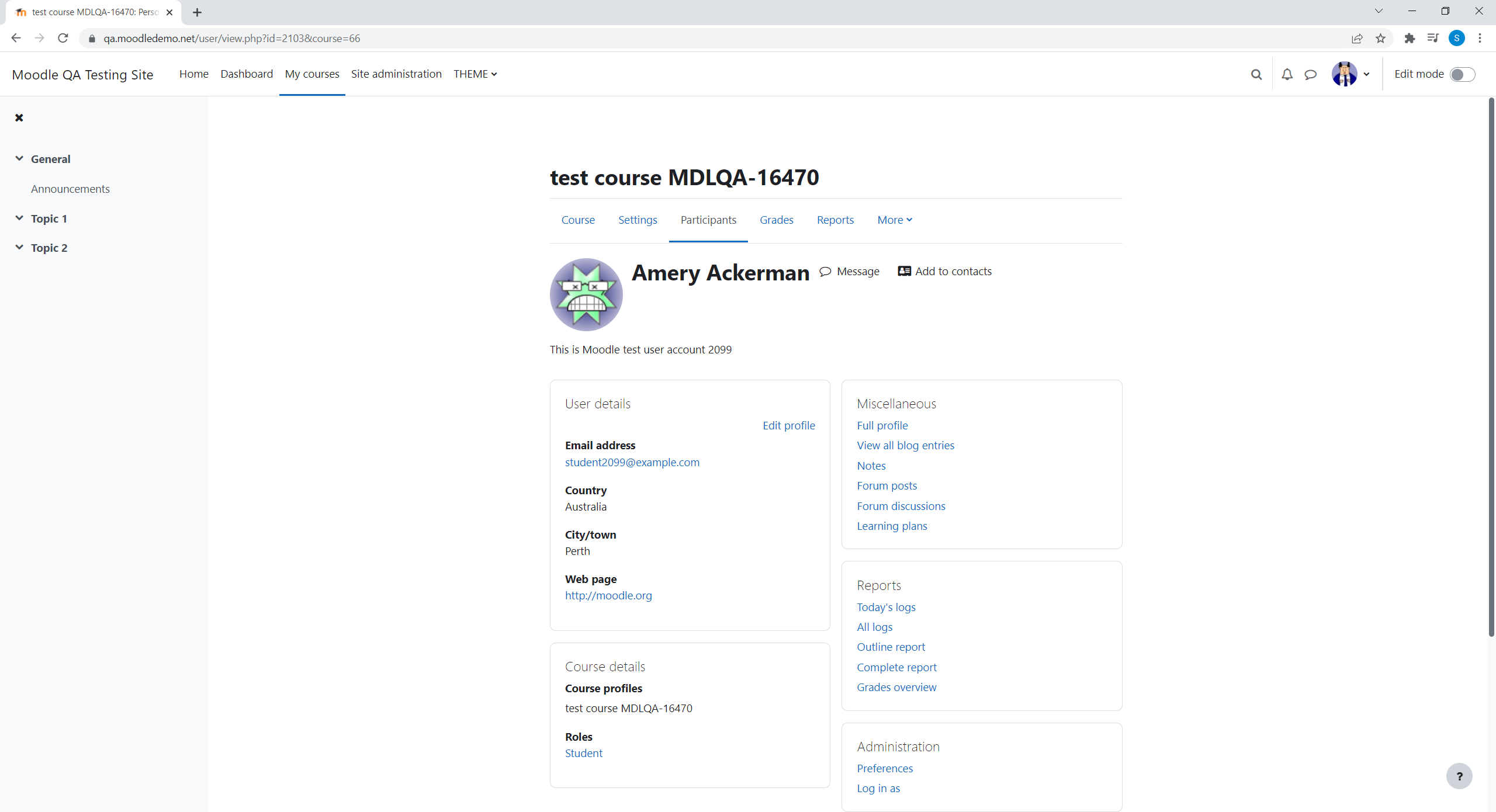
Task: Open the browser extensions puzzle icon
Action: point(1410,38)
